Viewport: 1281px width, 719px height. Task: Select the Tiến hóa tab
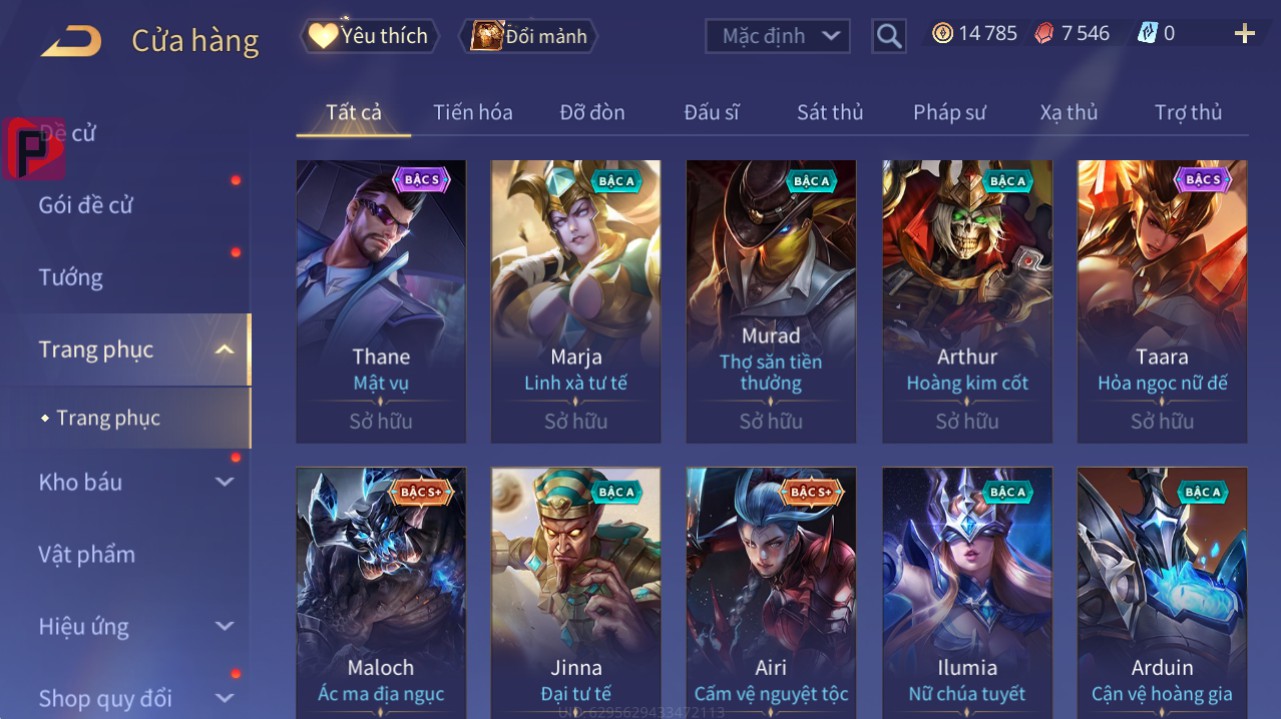pyautogui.click(x=473, y=112)
